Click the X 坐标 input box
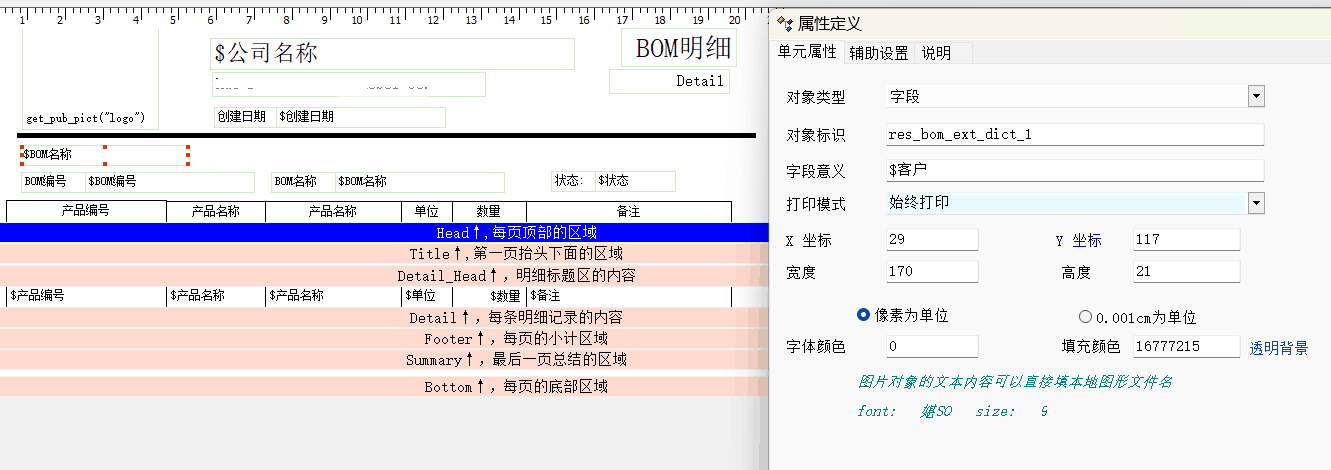 tap(931, 240)
